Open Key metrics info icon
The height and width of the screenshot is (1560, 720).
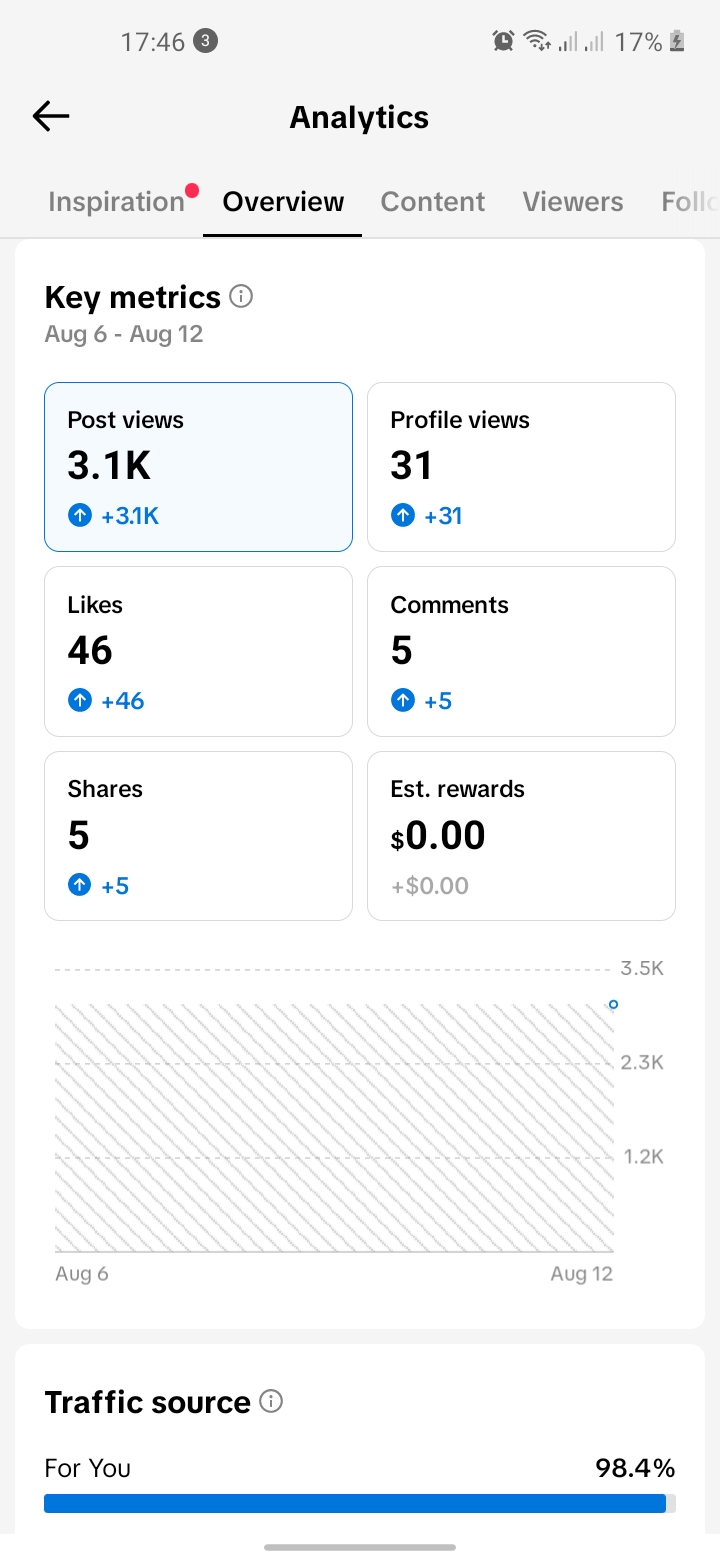241,296
